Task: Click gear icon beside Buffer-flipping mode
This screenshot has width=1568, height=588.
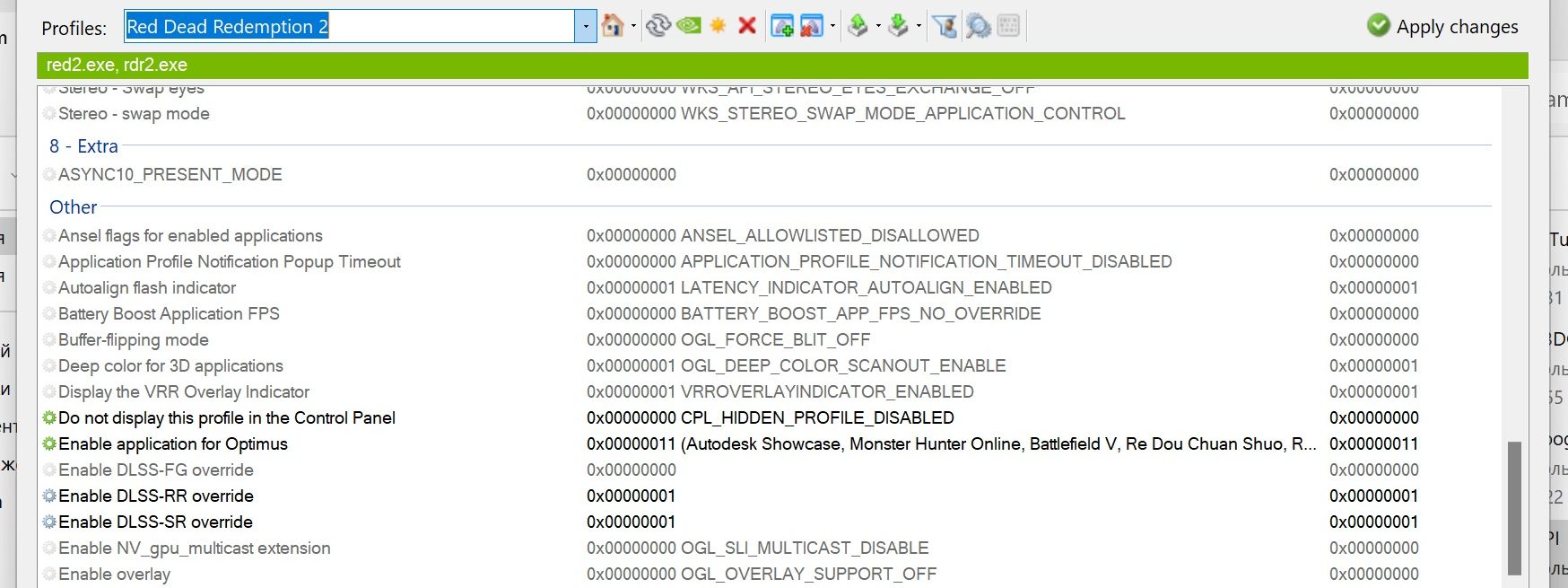Action: point(49,339)
